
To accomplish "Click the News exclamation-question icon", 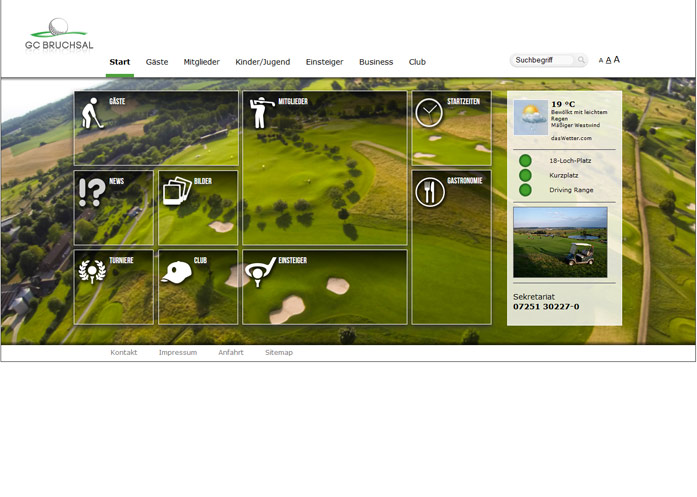I will coord(92,192).
